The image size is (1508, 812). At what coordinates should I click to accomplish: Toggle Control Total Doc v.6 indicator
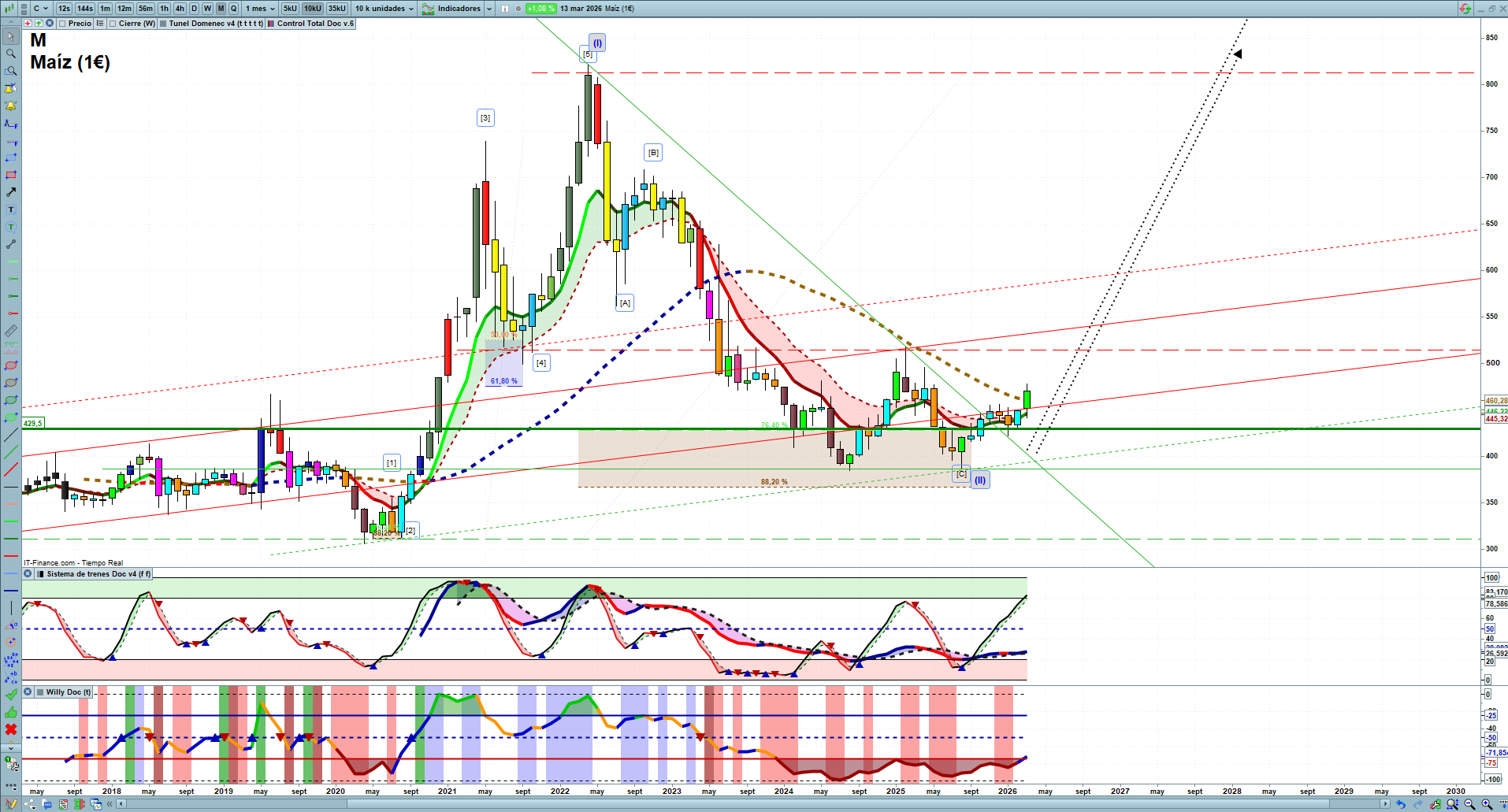pyautogui.click(x=271, y=24)
